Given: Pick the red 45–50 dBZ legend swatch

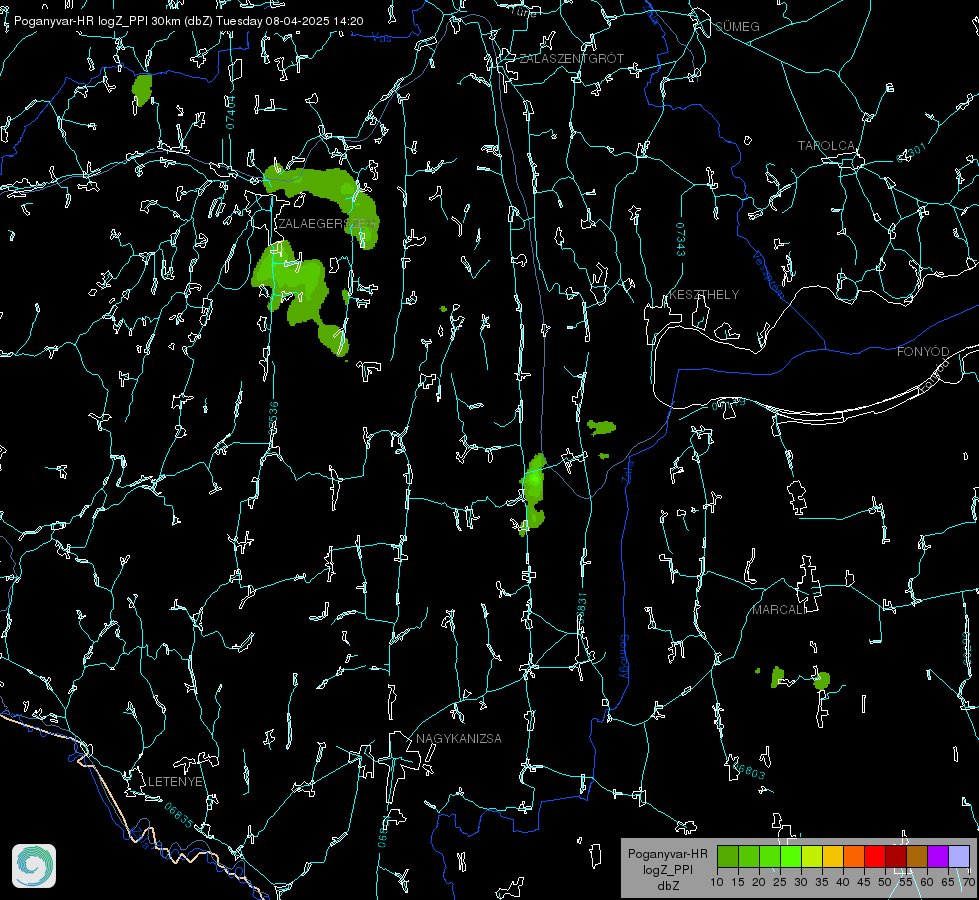Looking at the screenshot, I should 875,856.
